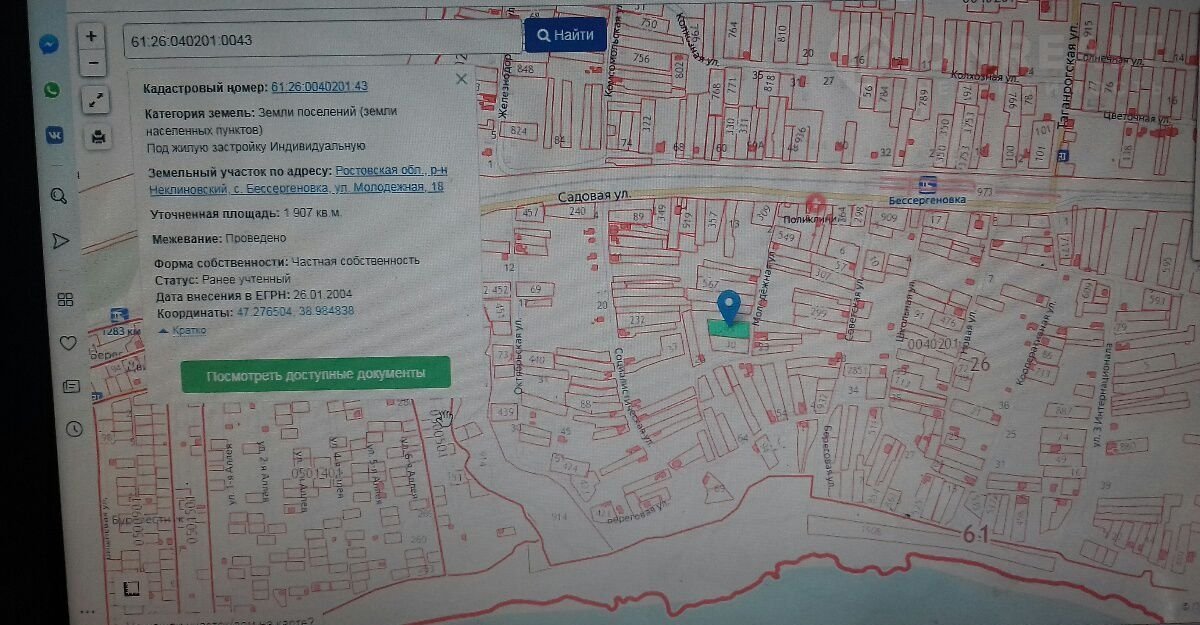
Task: Click the green highlighted land parcel
Action: (728, 328)
